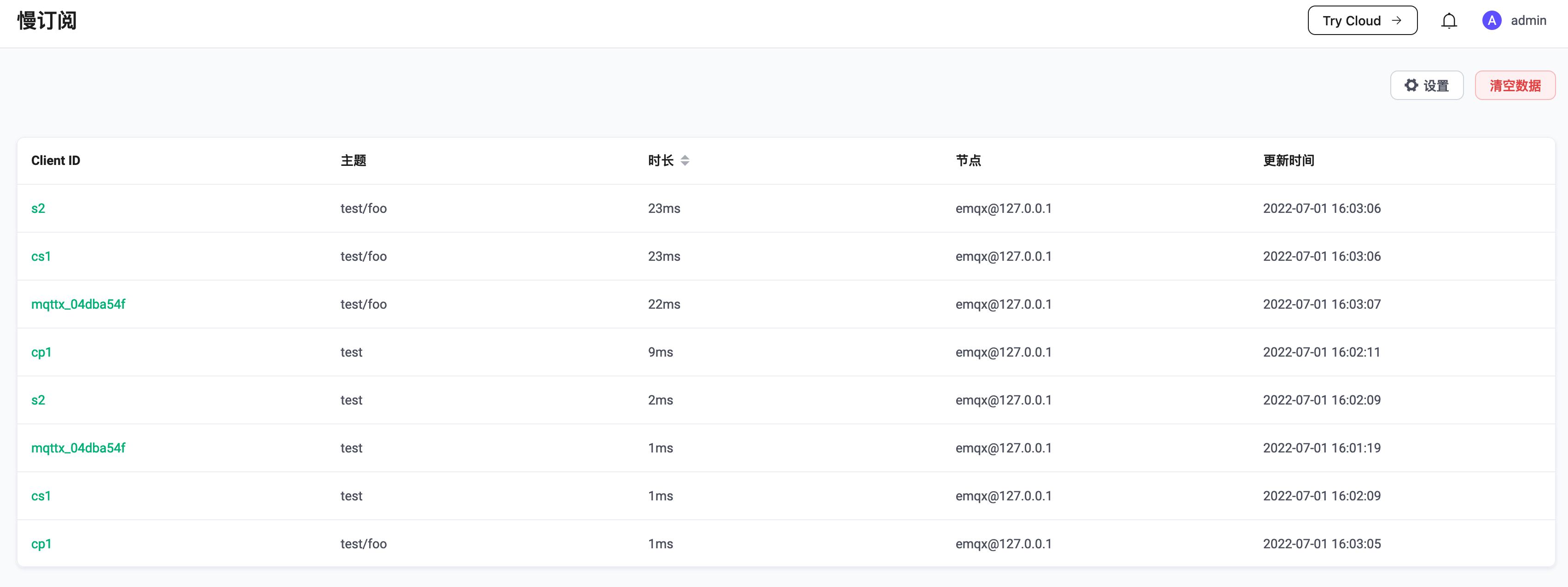The height and width of the screenshot is (587, 1568).
Task: Open the 设置 settings panel
Action: click(1427, 85)
